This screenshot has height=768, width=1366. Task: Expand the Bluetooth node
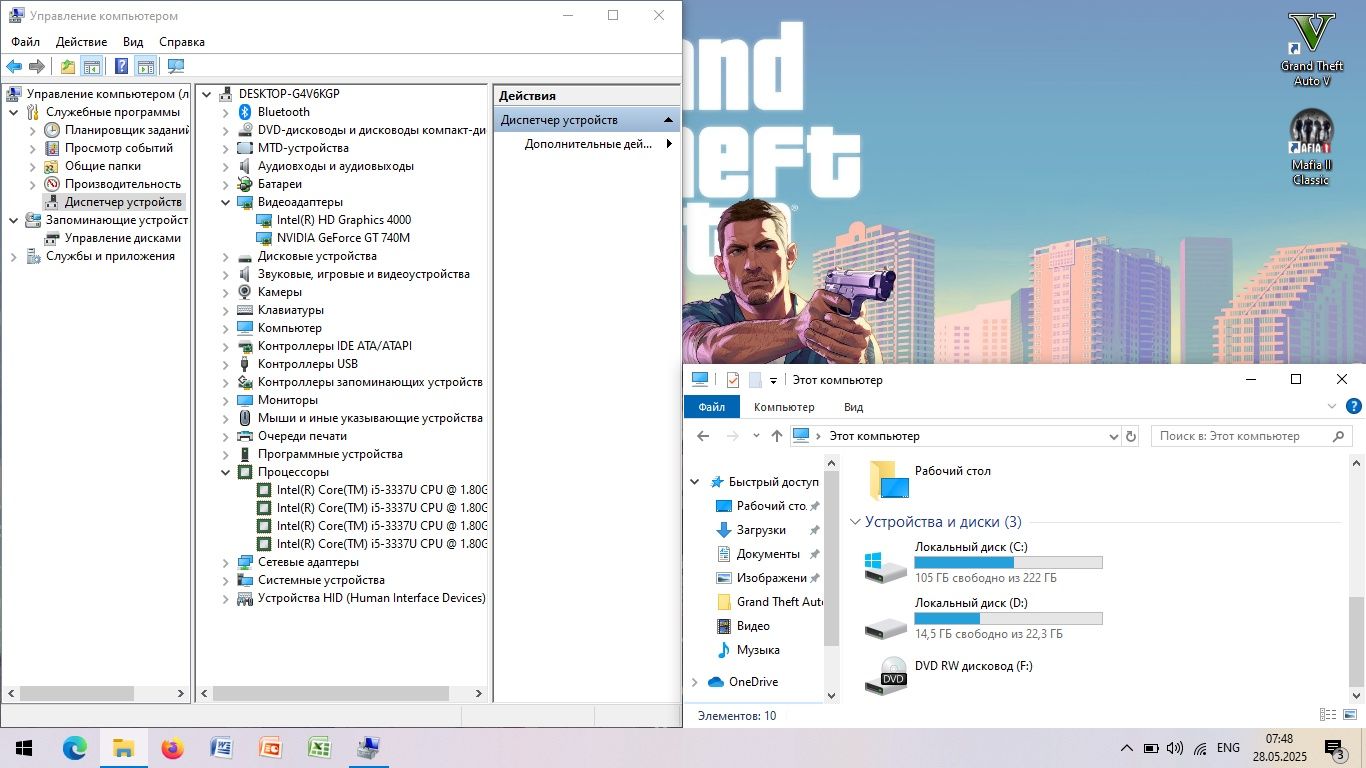[x=226, y=112]
